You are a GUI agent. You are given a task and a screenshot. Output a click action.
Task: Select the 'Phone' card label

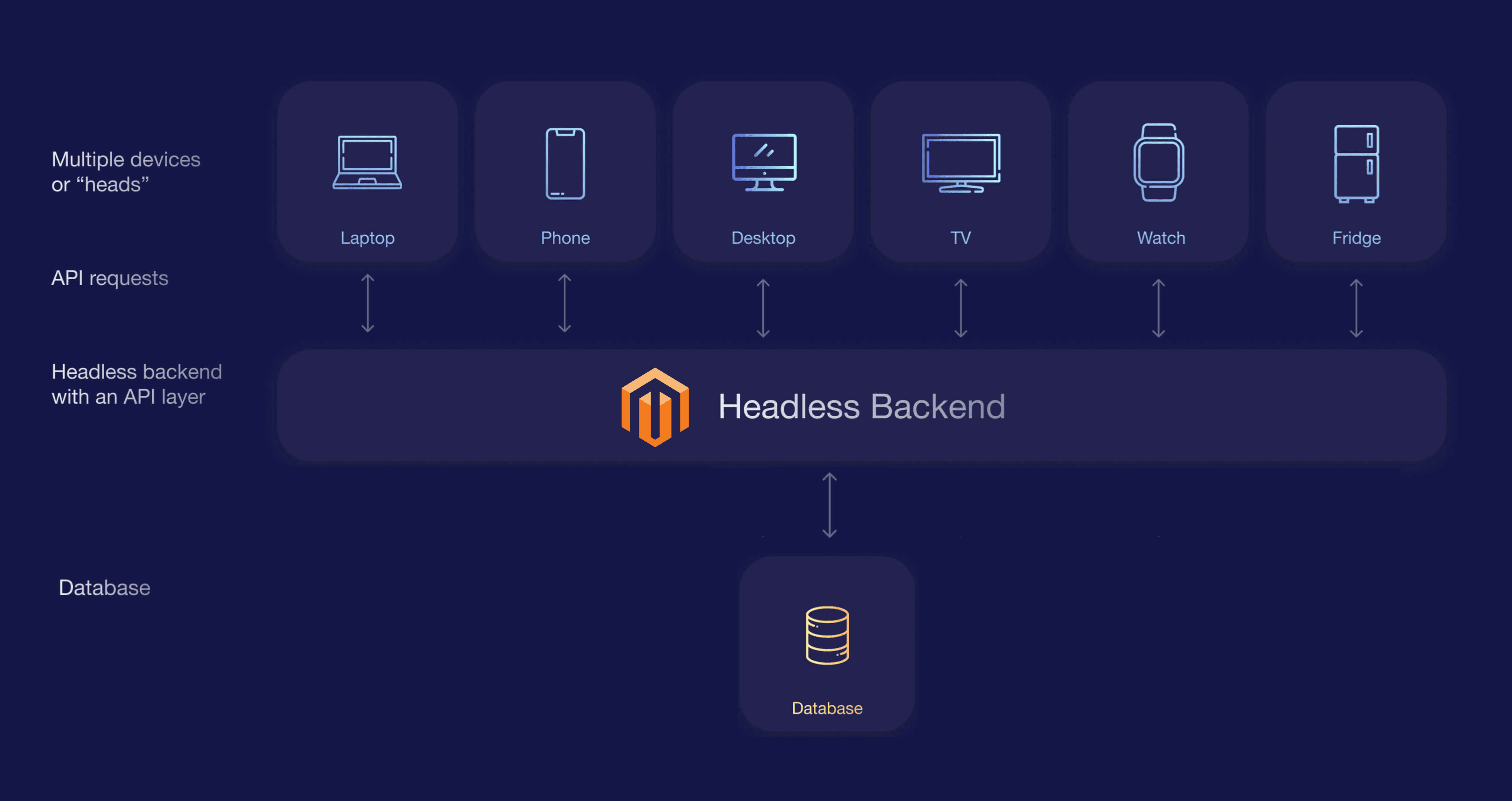[565, 238]
